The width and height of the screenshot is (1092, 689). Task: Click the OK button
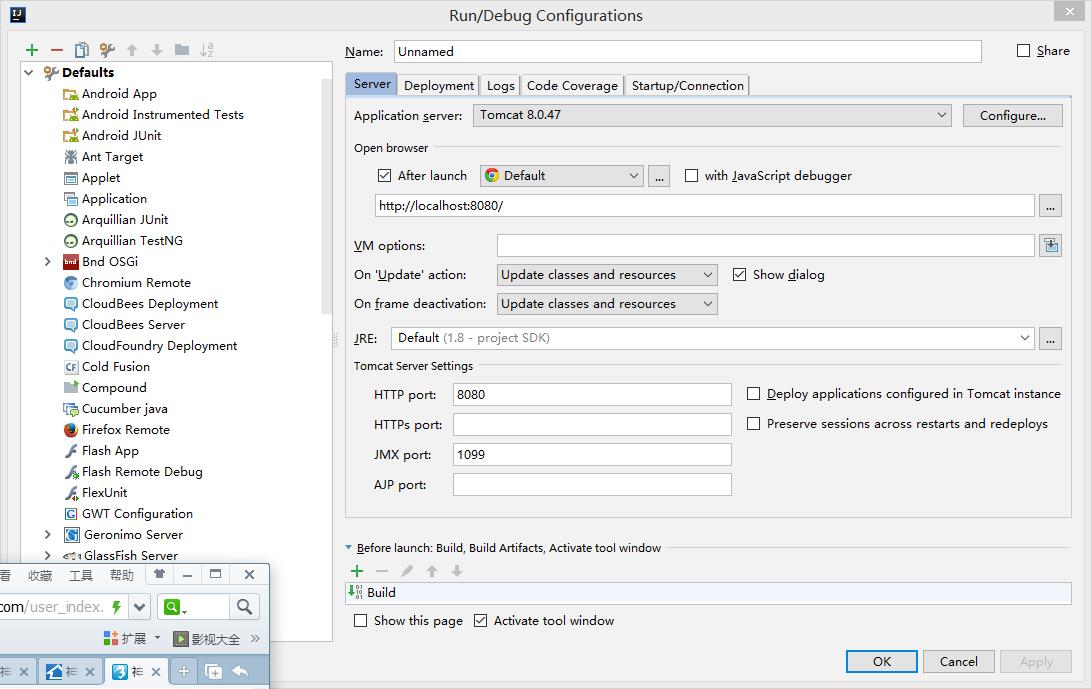pyautogui.click(x=882, y=662)
